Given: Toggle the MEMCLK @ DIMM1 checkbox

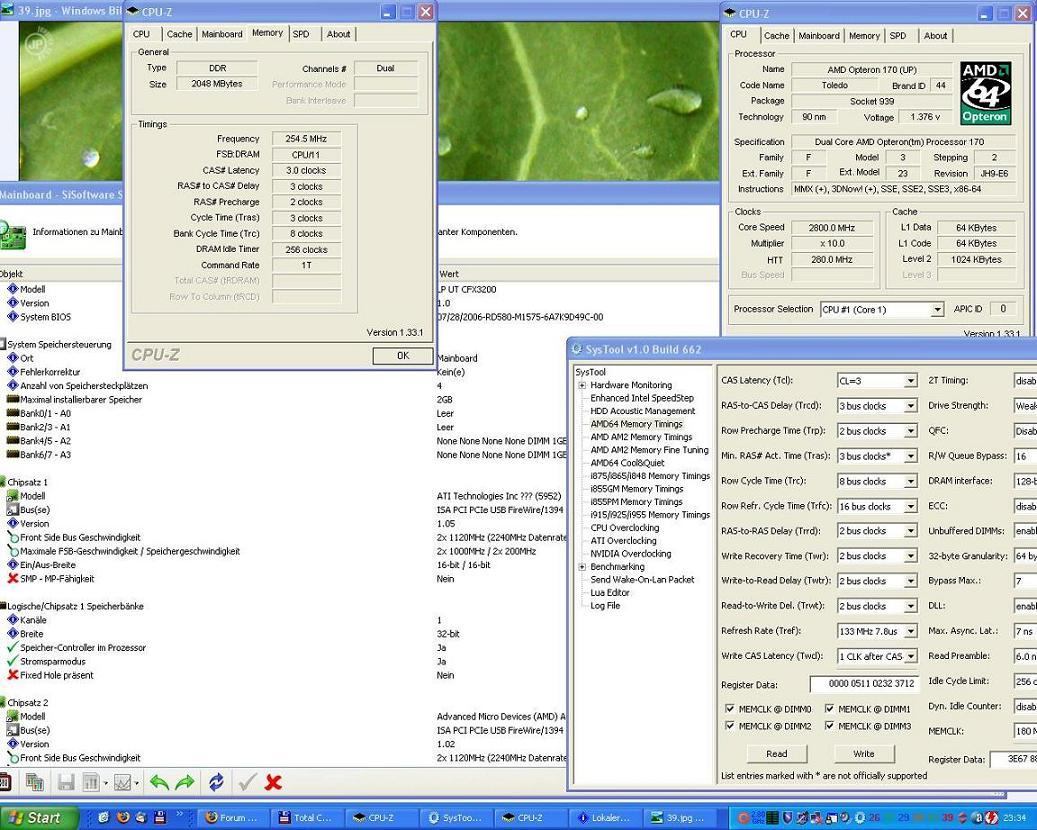Looking at the screenshot, I should coord(829,709).
